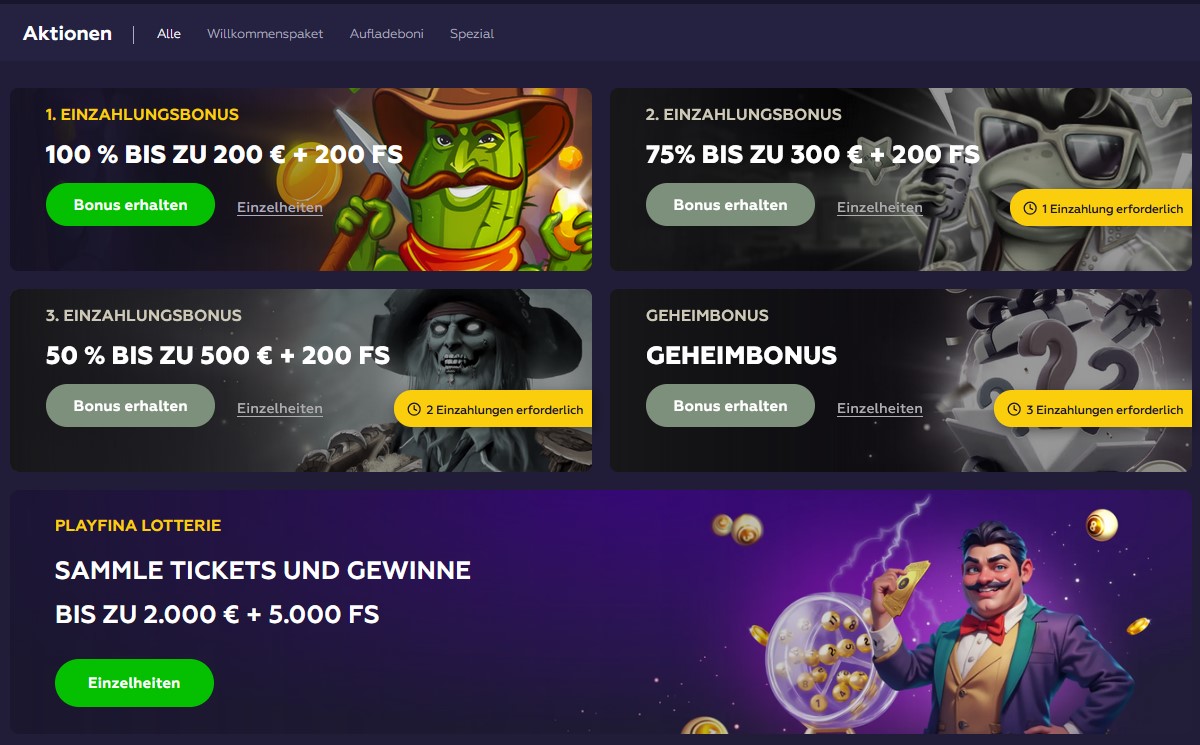Open Einzelheiten link for 1. Einzahlungsbonus
The height and width of the screenshot is (745, 1200).
pyautogui.click(x=280, y=208)
